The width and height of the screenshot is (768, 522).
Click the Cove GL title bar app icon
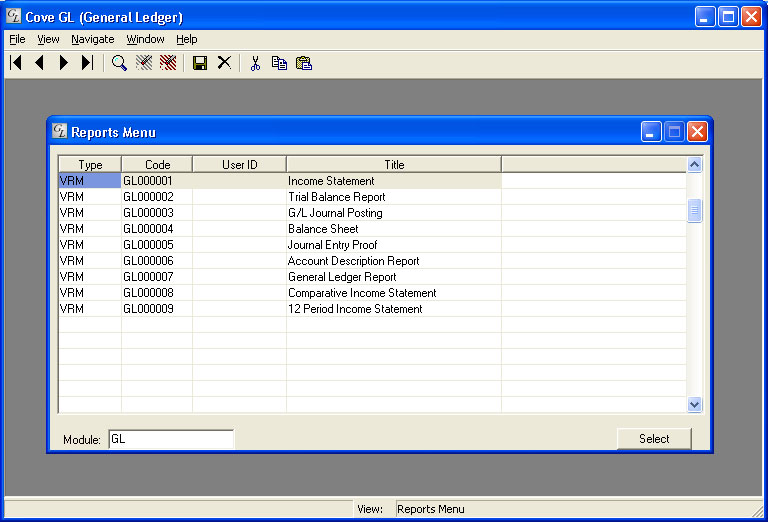point(14,16)
